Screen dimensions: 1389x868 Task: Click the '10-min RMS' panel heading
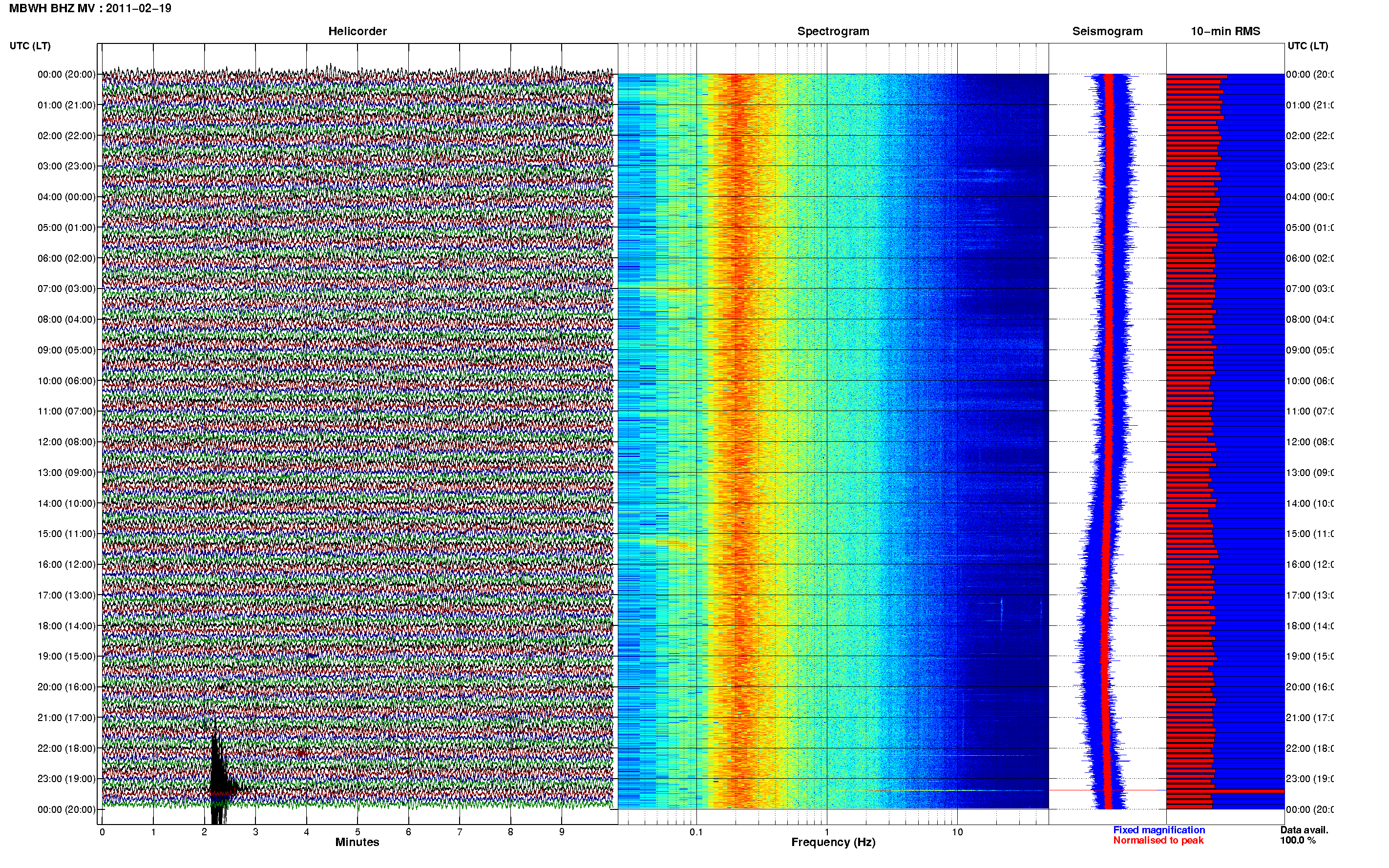(1225, 31)
